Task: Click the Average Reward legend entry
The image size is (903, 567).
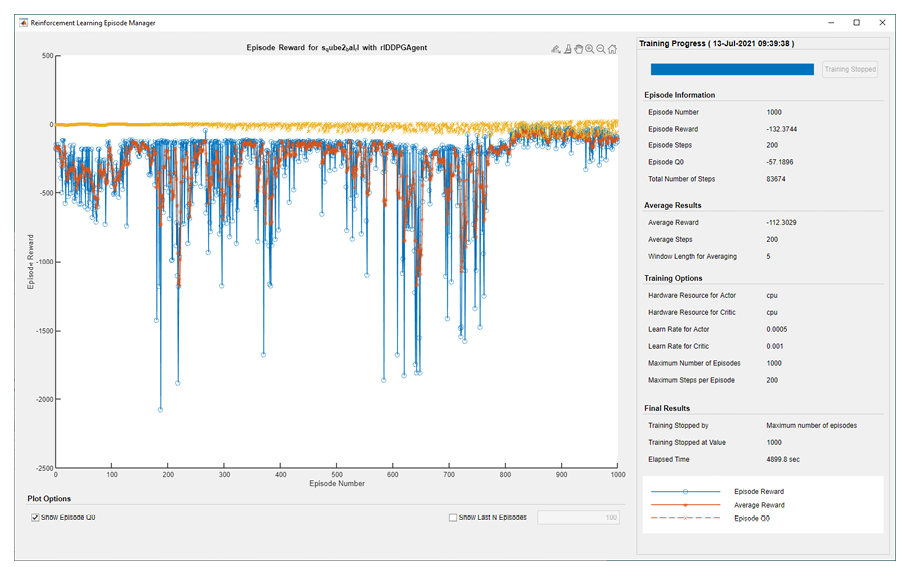Action: click(x=758, y=505)
